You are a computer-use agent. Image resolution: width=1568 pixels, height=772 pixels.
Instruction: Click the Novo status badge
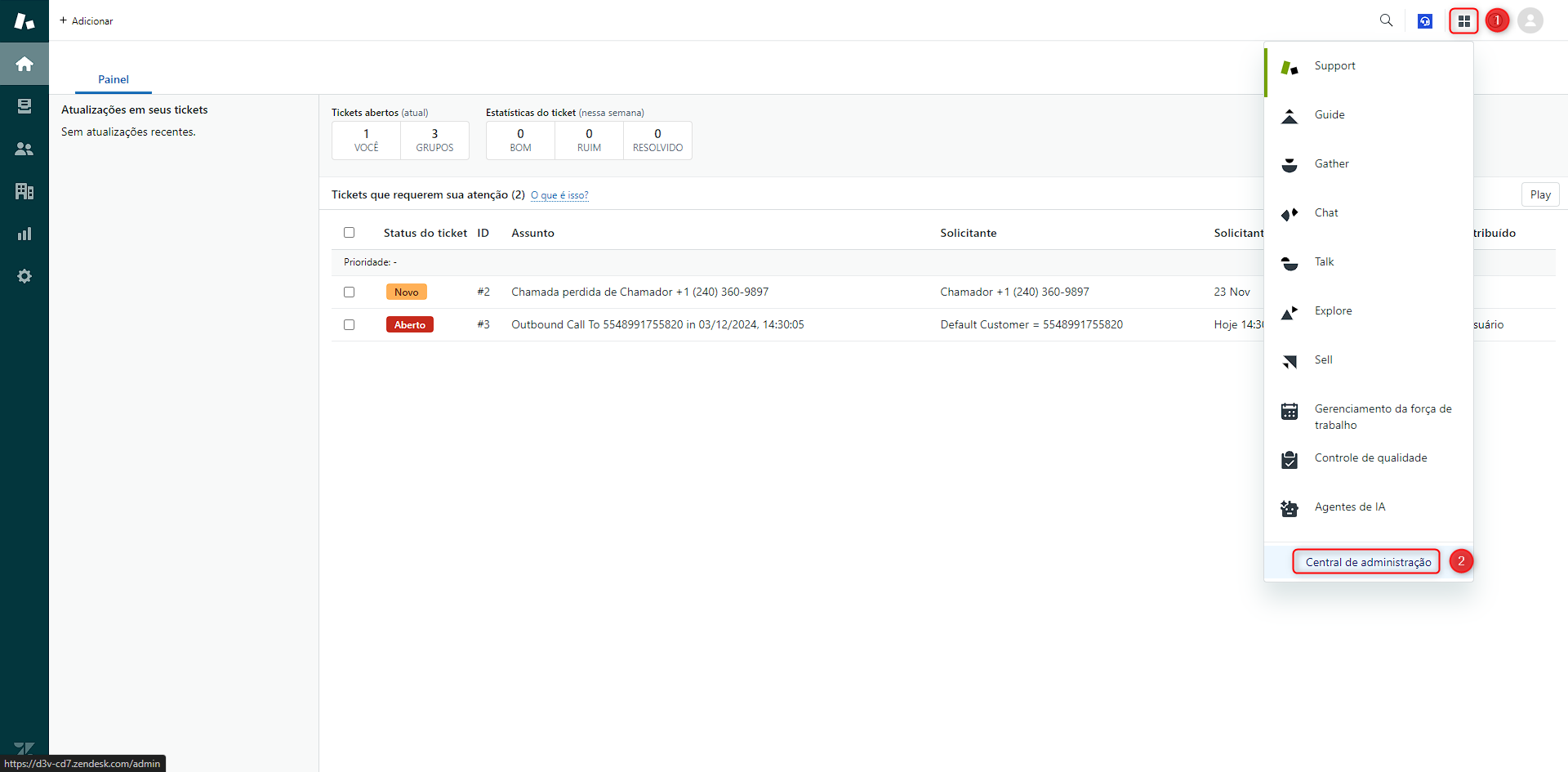[x=407, y=292]
